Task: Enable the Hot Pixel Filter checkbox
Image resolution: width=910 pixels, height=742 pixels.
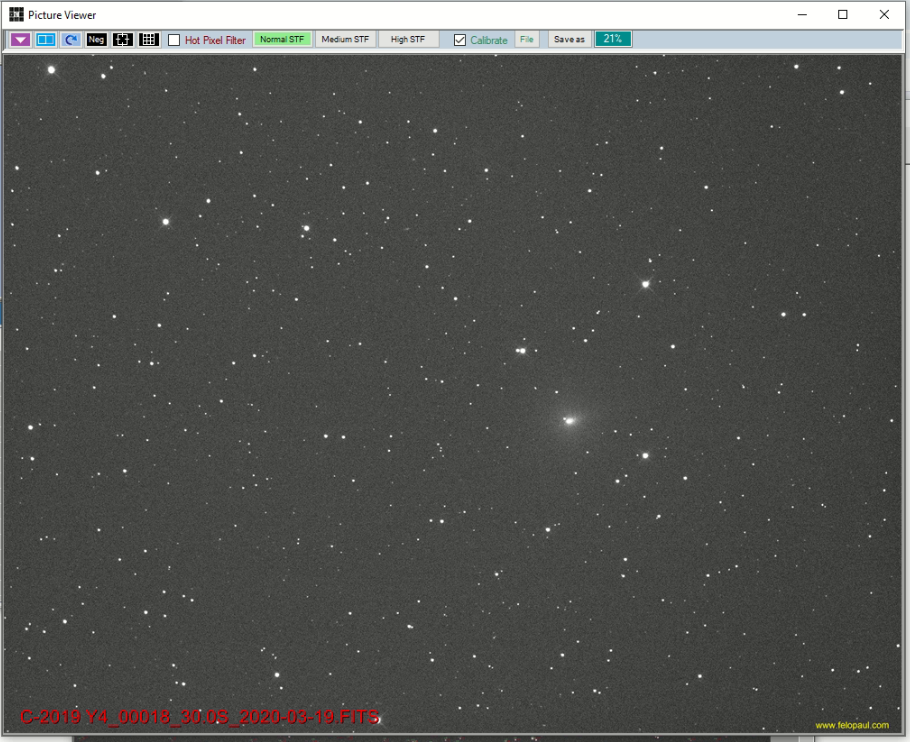Action: coord(174,40)
